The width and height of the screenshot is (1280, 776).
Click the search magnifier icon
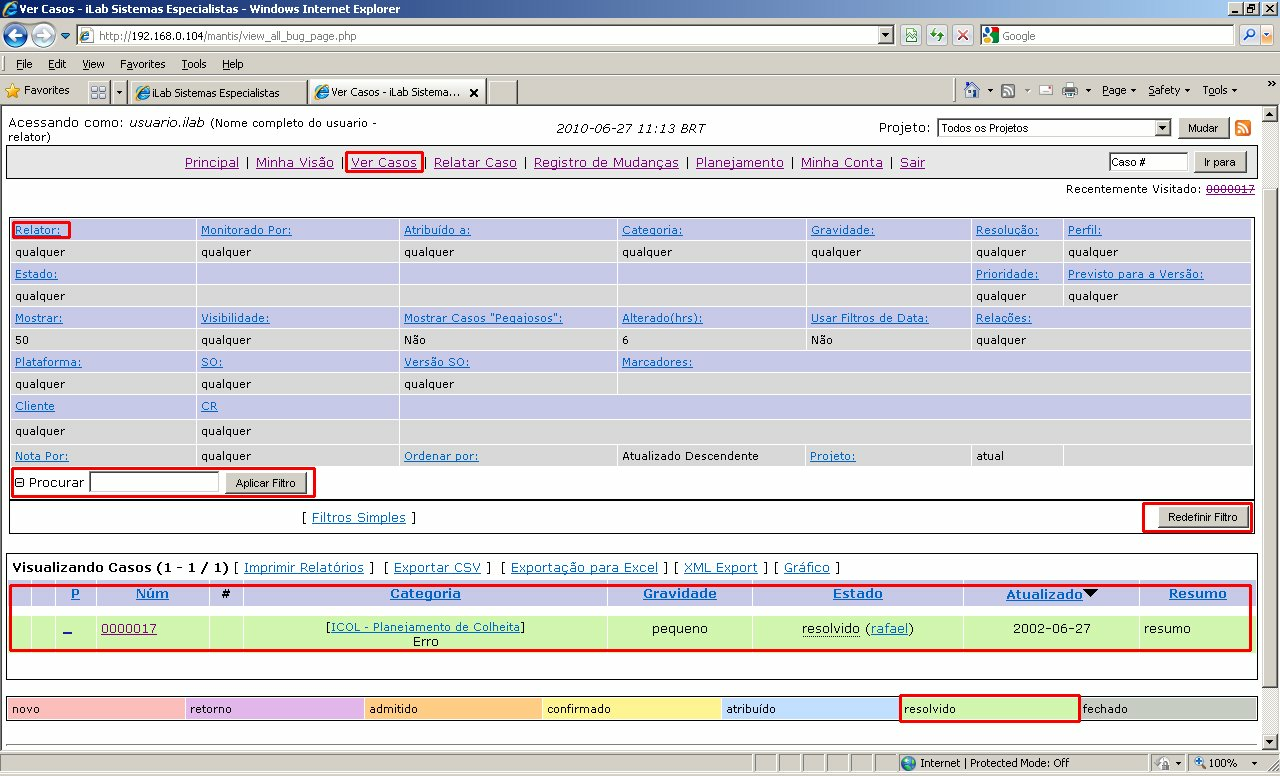point(1248,36)
